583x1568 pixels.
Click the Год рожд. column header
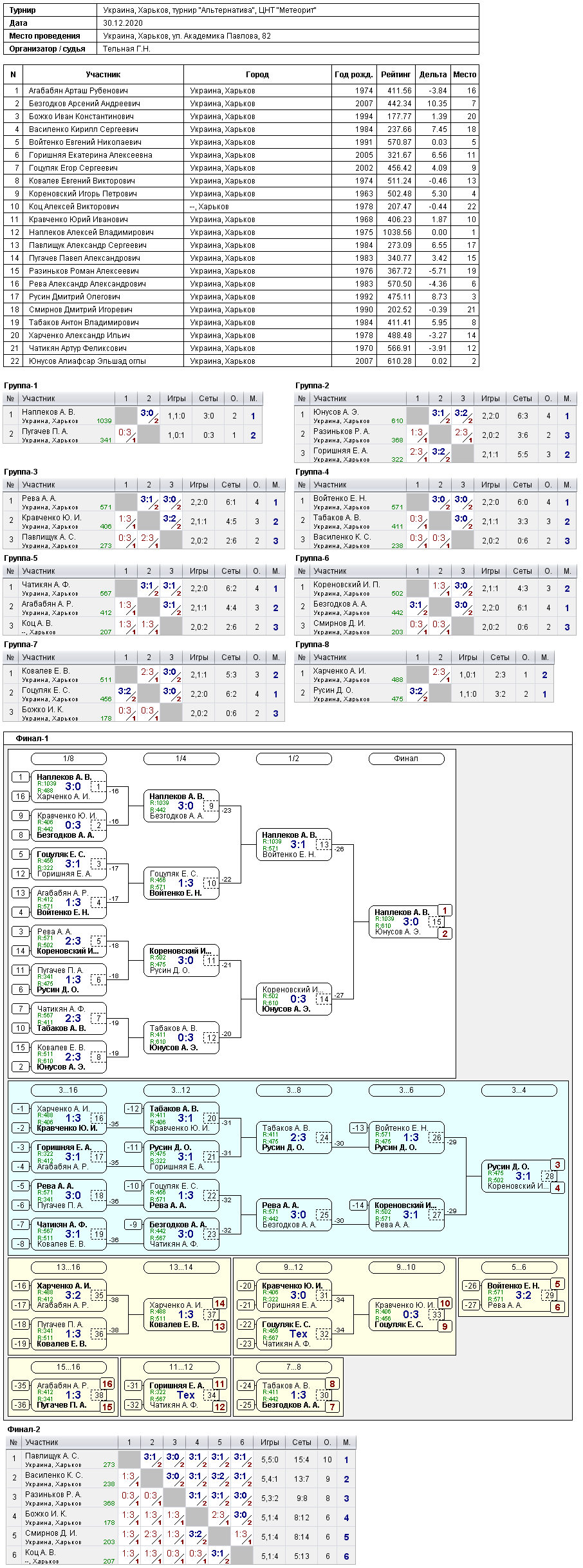[354, 75]
